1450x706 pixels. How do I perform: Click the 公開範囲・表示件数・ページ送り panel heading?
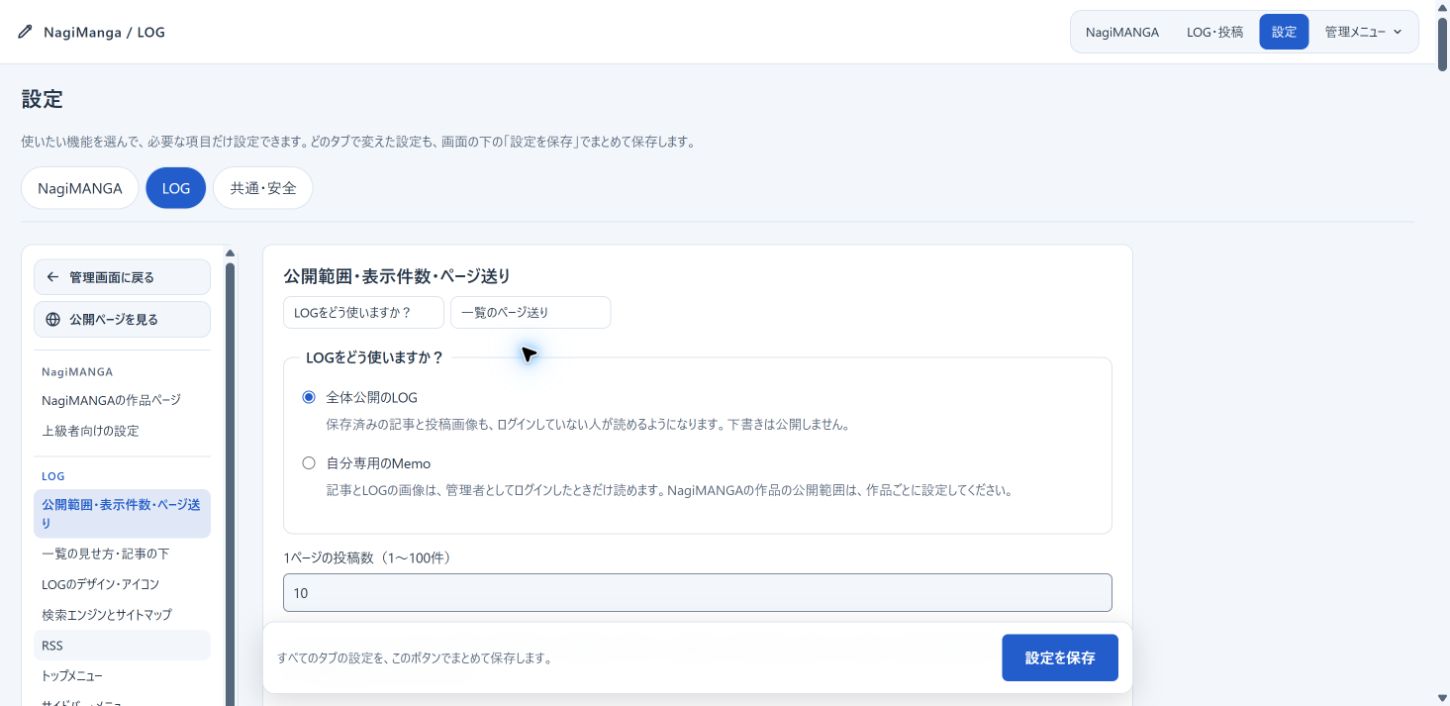click(397, 276)
